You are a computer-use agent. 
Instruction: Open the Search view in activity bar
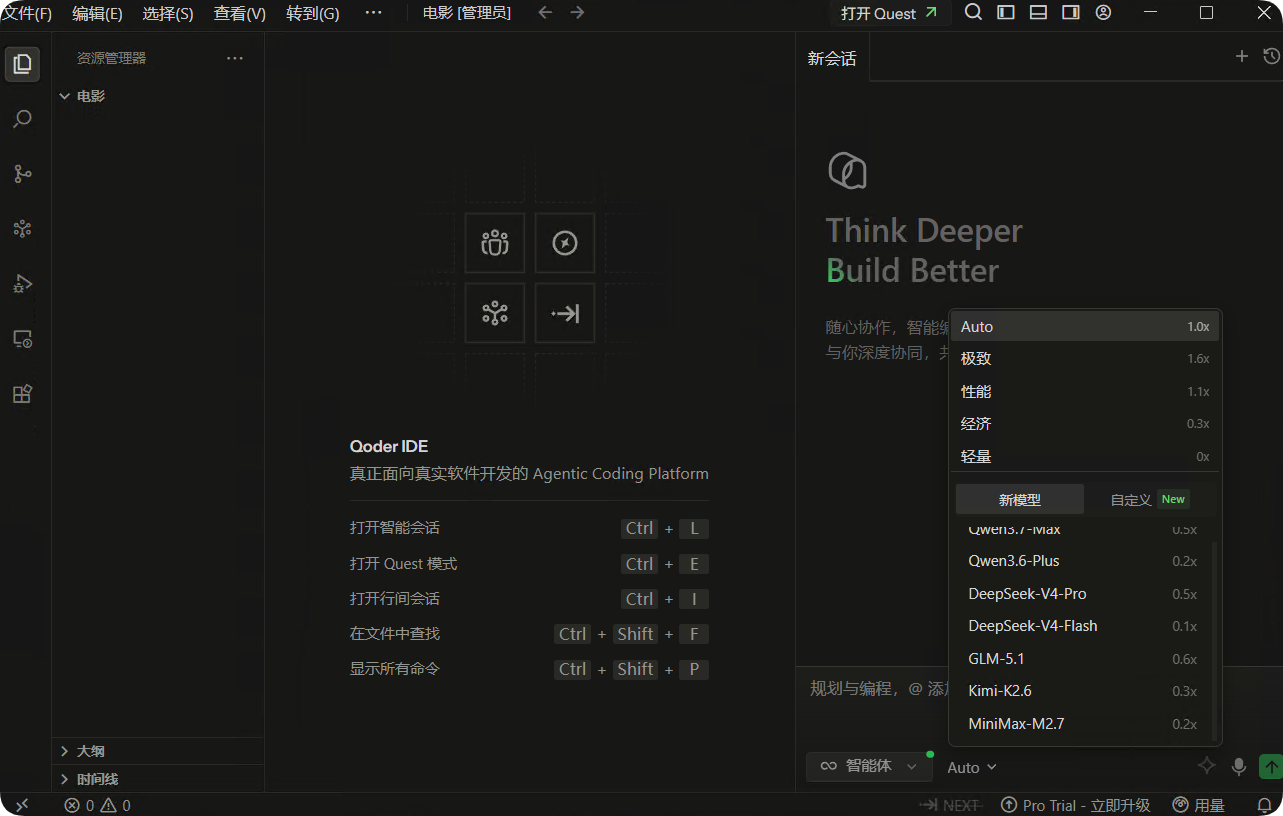pos(22,119)
